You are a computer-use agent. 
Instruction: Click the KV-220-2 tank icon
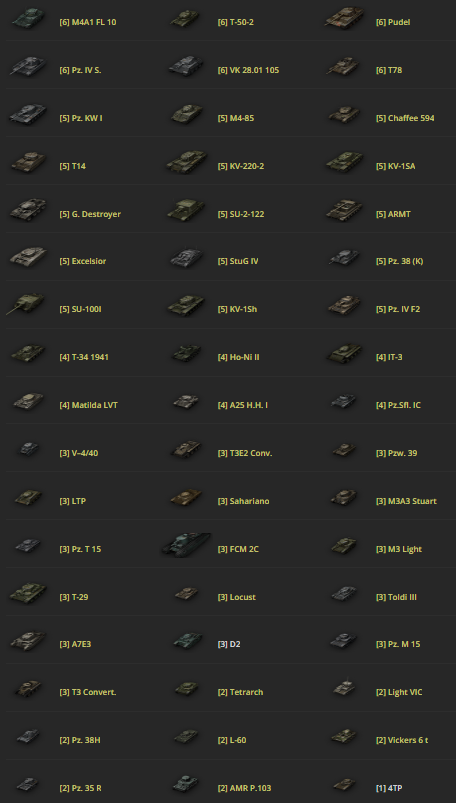coord(187,162)
